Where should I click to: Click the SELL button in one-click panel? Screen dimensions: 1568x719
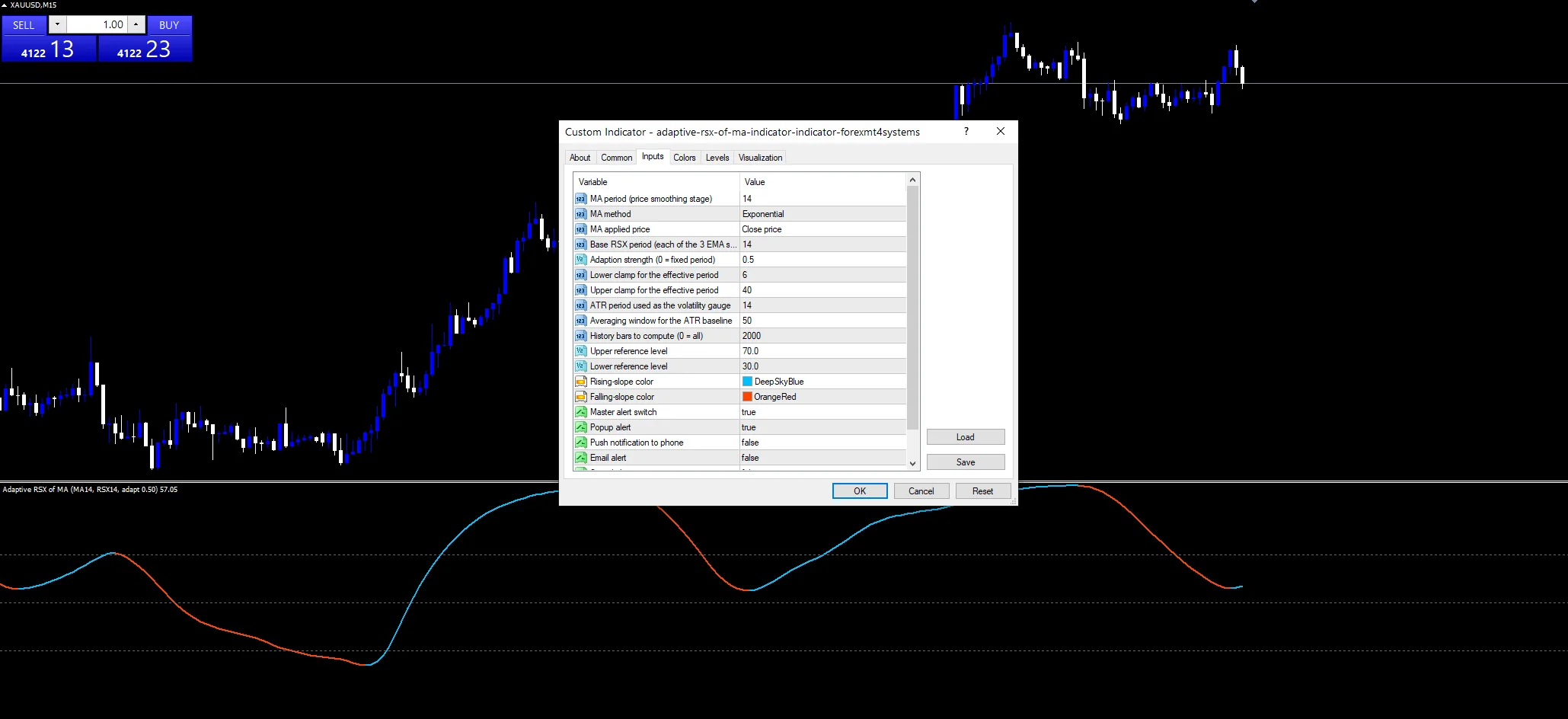(24, 25)
